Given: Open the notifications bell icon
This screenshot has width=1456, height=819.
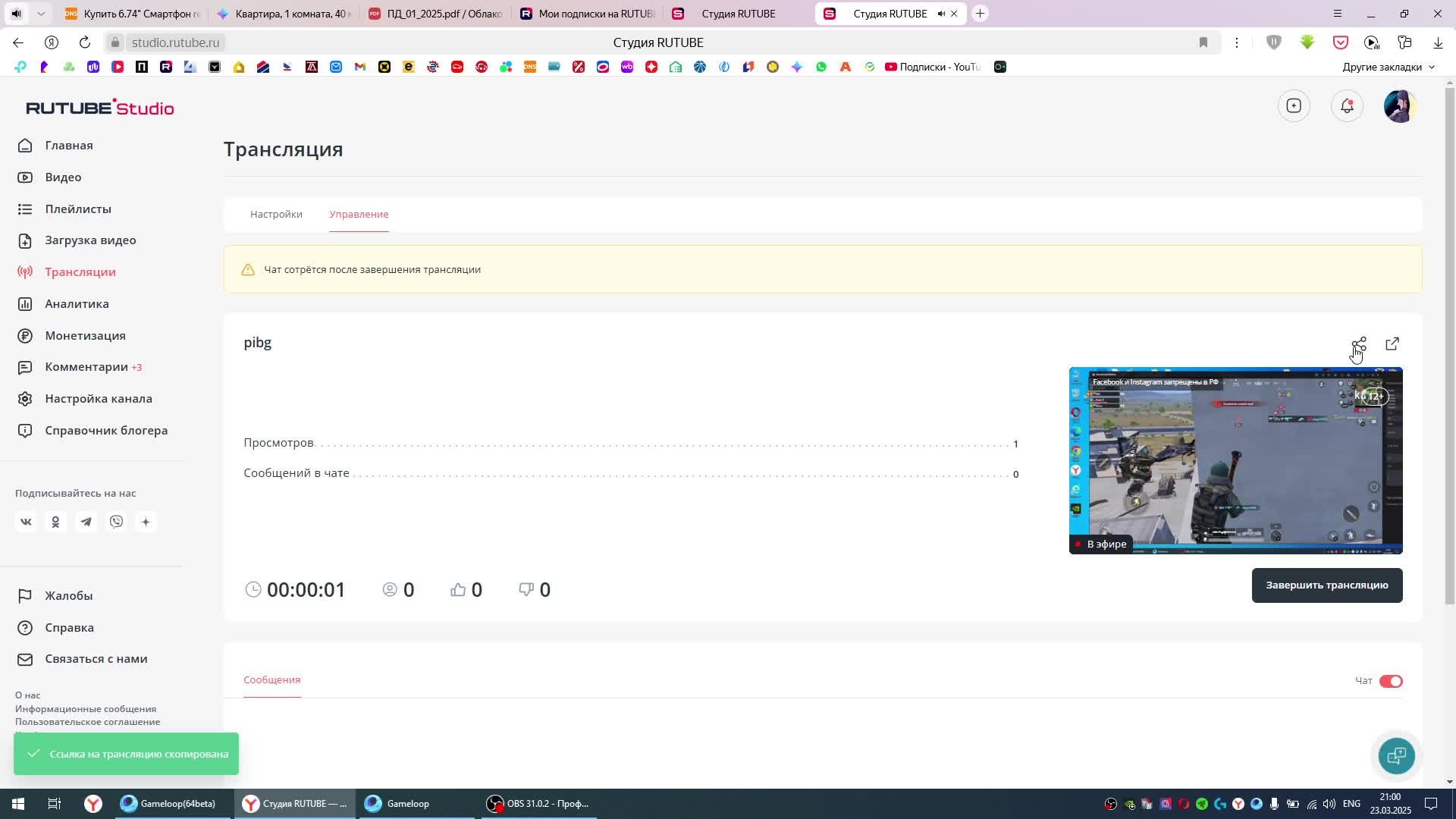Looking at the screenshot, I should point(1347,106).
